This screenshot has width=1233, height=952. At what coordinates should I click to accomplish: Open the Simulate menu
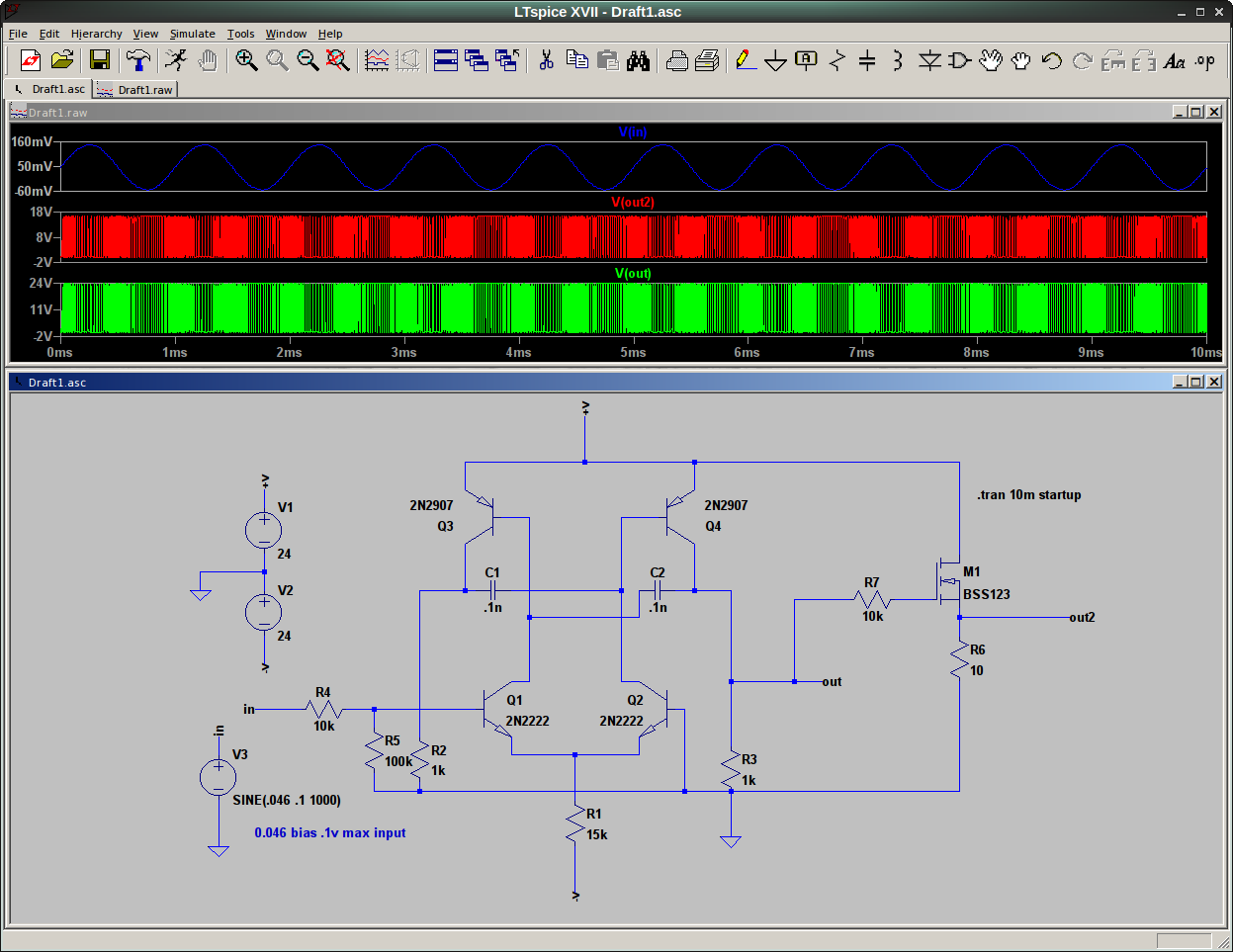[x=192, y=34]
